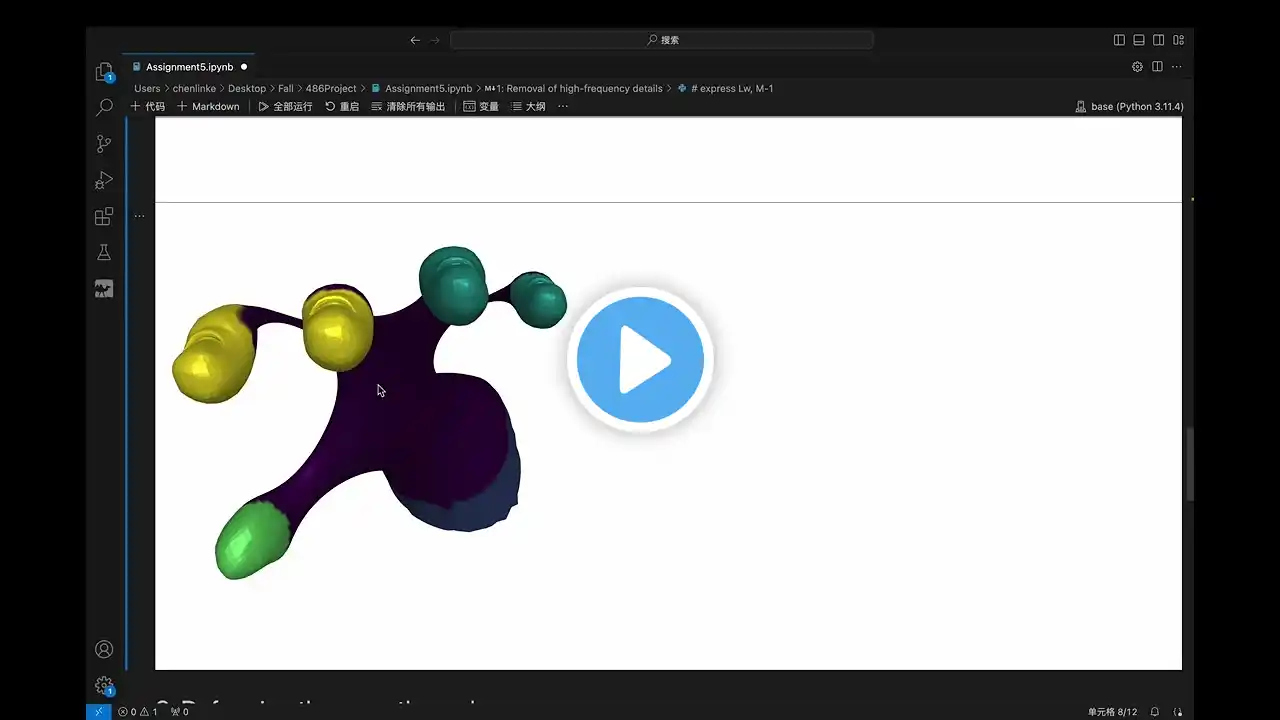Run all cells (全部运行)
1280x720 pixels.
(x=285, y=106)
